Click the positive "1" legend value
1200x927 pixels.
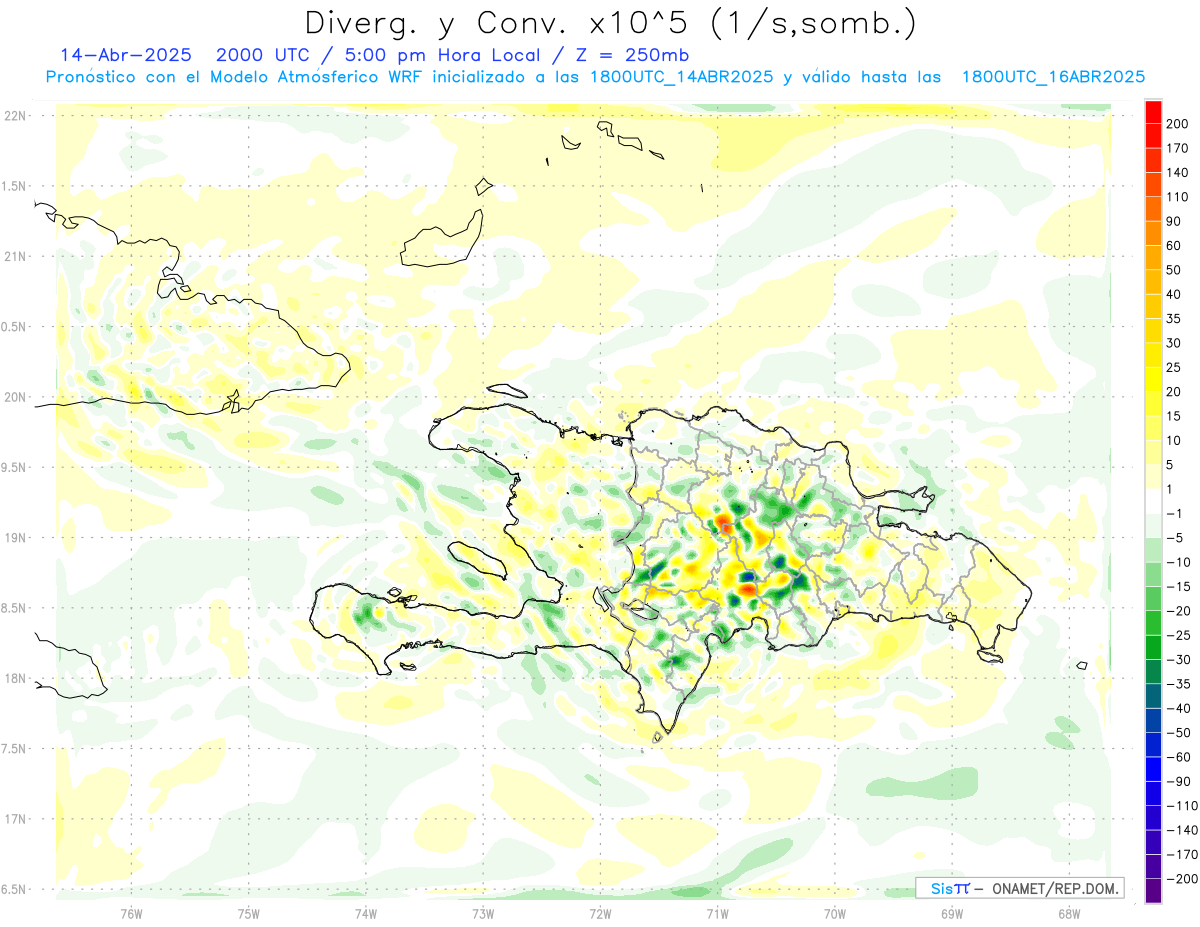1170,489
